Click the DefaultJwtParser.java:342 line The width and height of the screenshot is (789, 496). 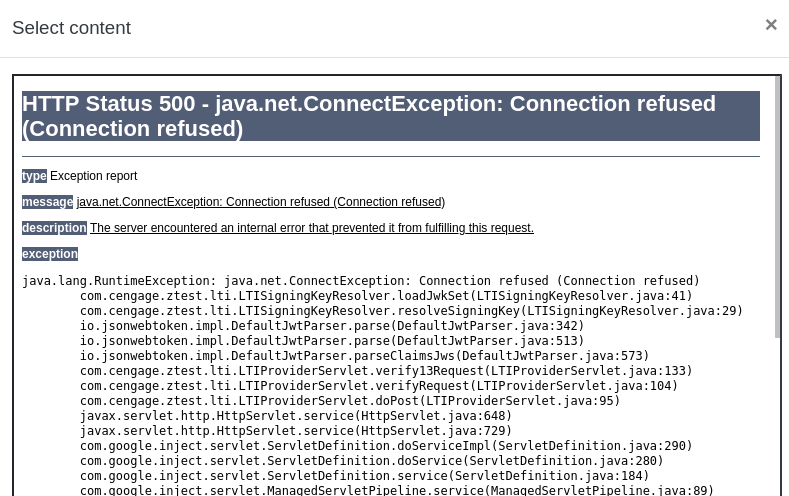(x=332, y=326)
